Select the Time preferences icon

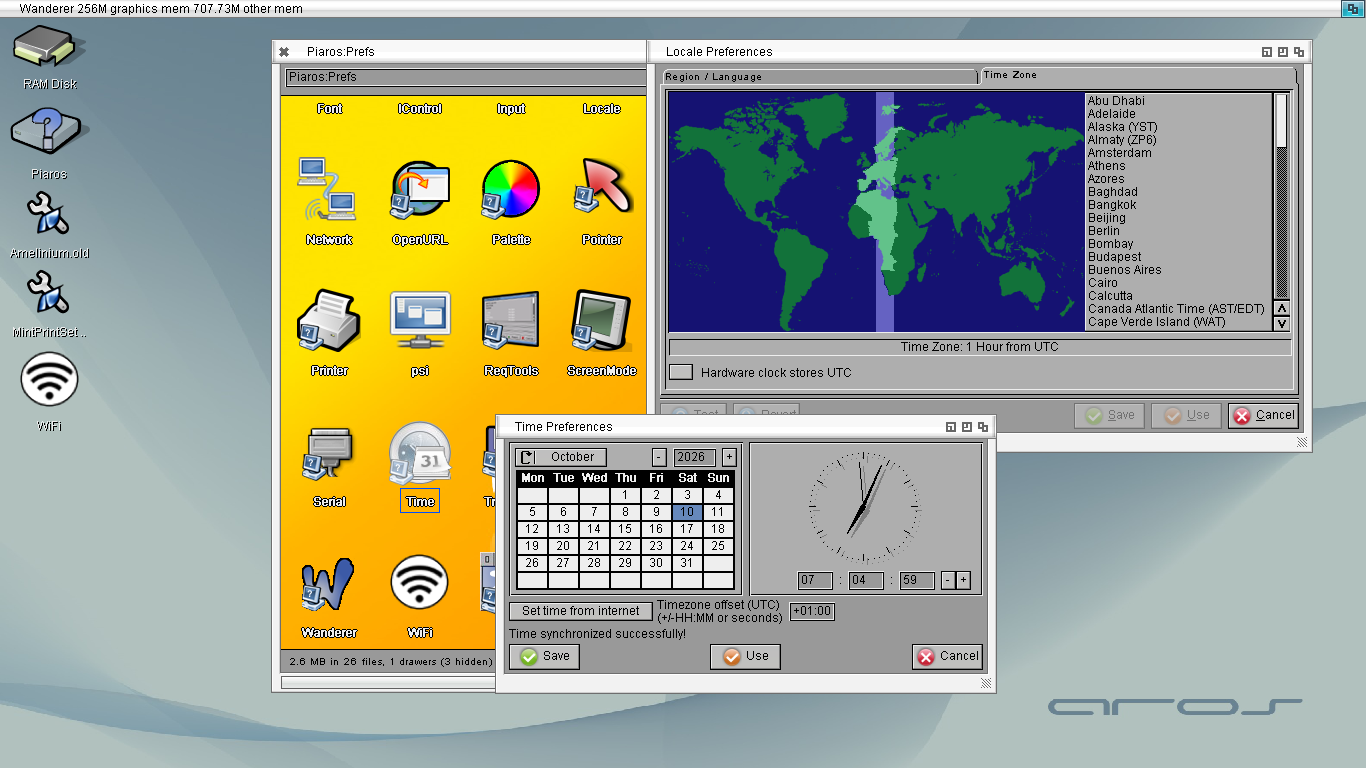[420, 452]
